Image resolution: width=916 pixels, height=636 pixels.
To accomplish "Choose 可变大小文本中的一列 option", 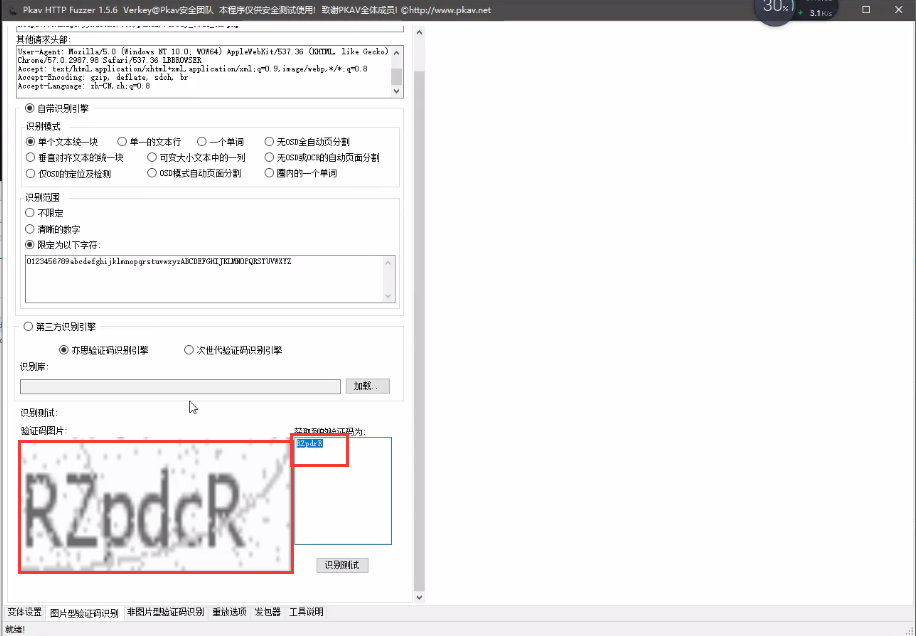I will tap(152, 157).
